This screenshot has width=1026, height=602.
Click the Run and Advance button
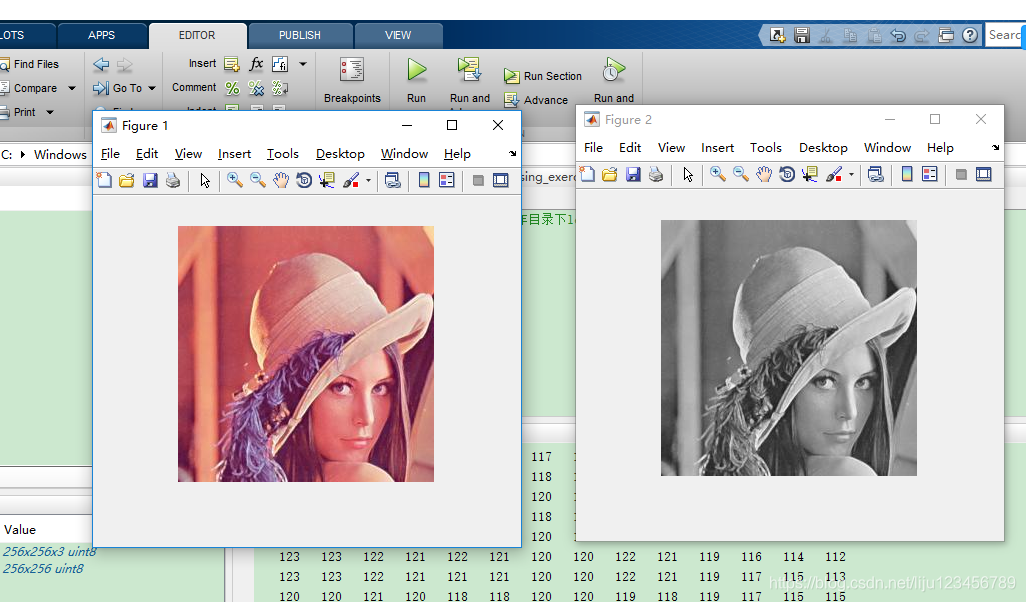(x=470, y=80)
